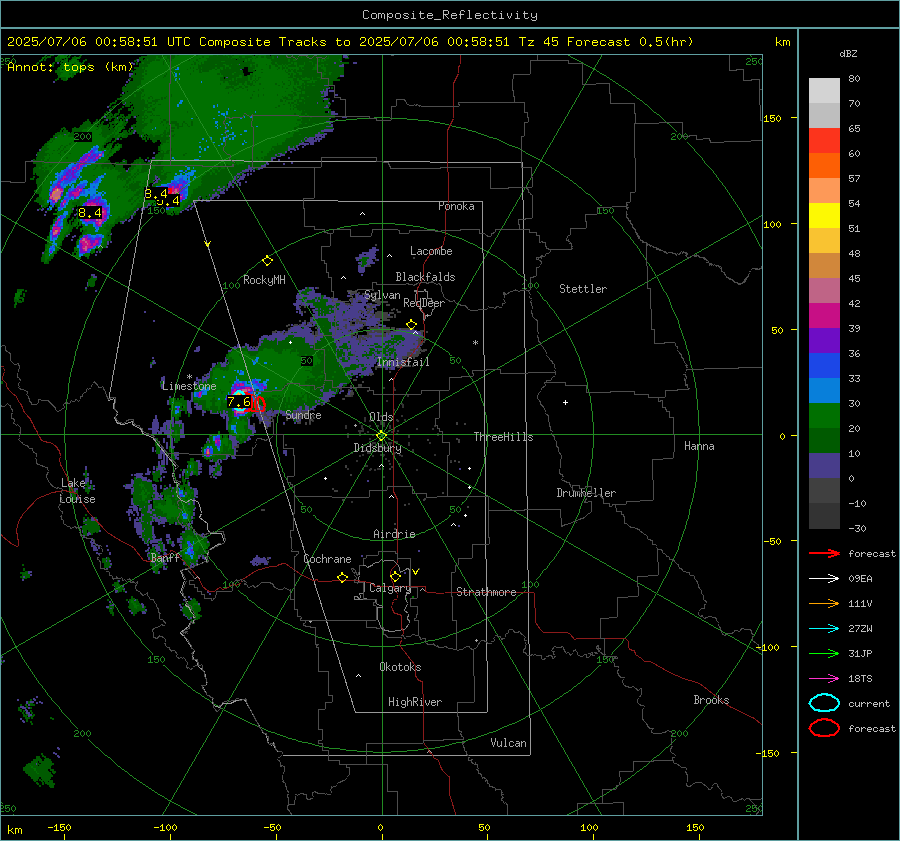Click the Drumheller city label

tap(586, 493)
